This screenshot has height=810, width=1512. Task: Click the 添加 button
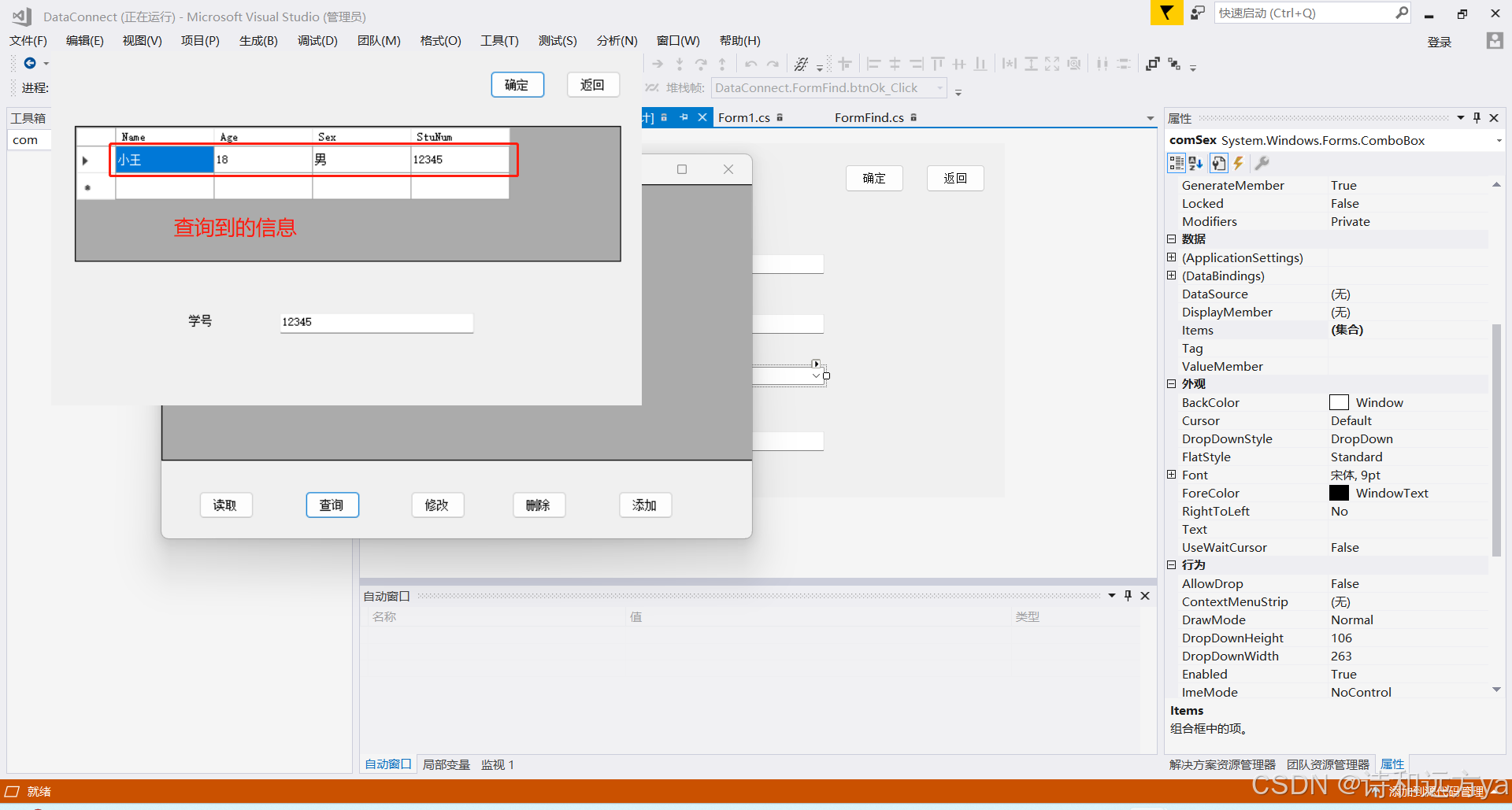646,505
